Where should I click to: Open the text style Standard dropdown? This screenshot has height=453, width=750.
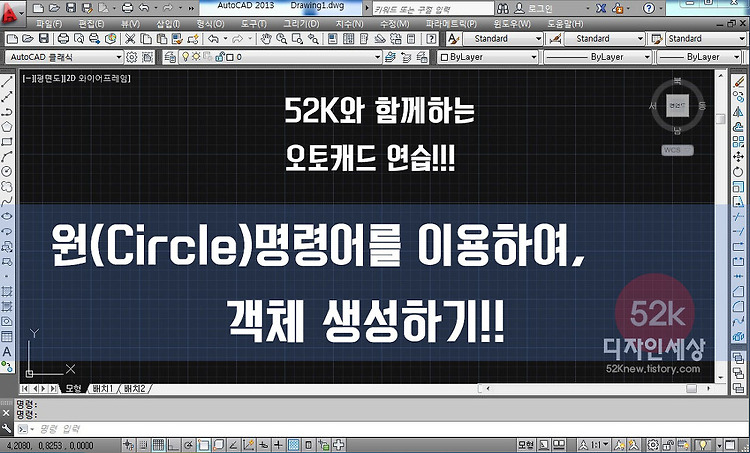[502, 39]
